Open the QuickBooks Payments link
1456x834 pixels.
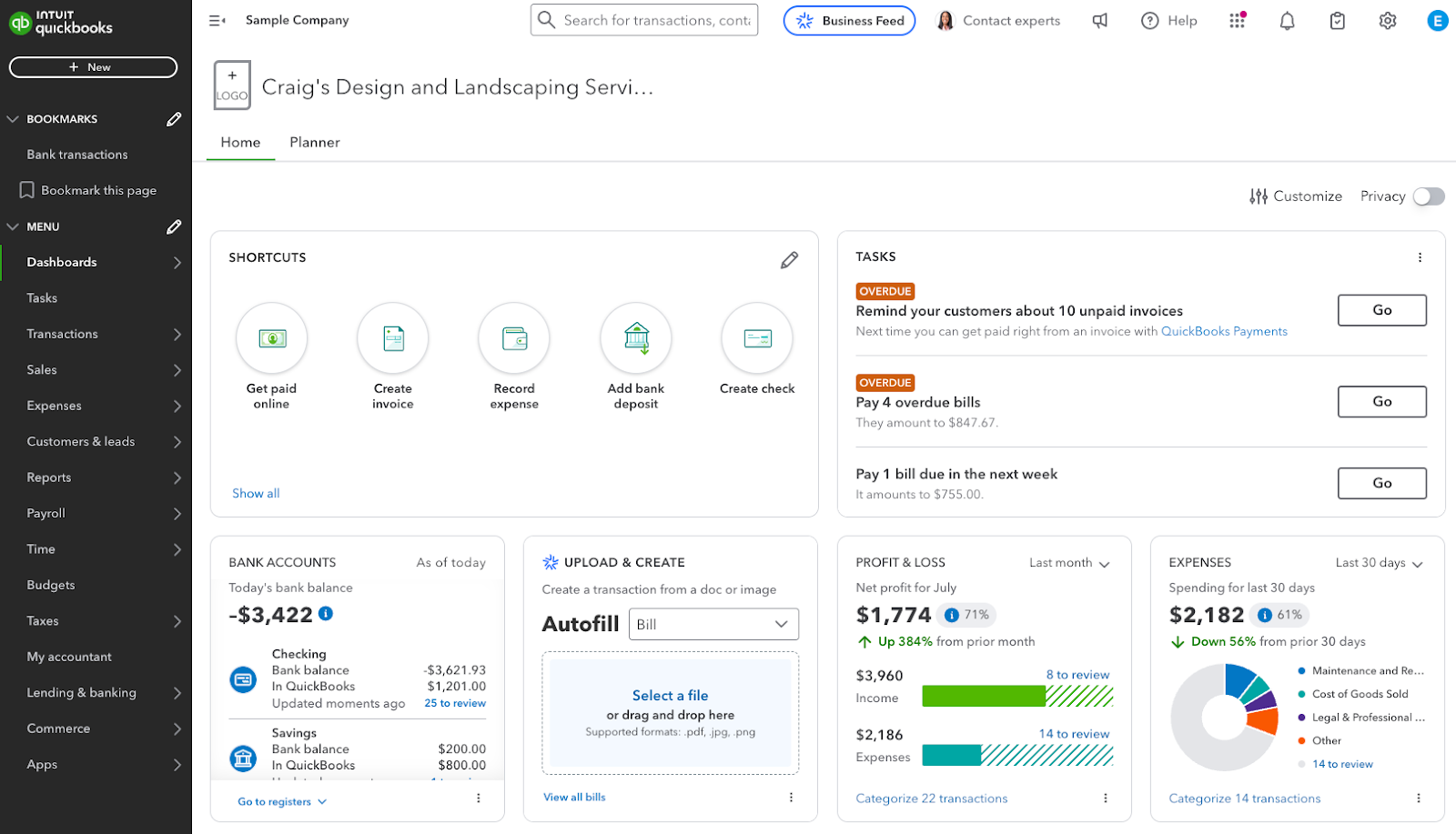pos(1224,331)
